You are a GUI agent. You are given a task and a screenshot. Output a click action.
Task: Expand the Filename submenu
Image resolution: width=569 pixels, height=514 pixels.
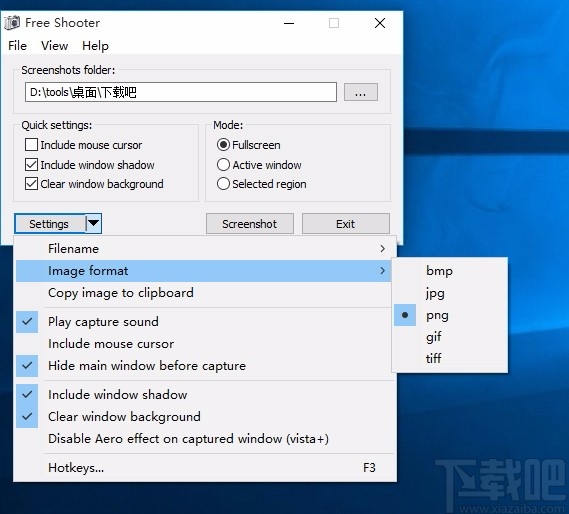pyautogui.click(x=203, y=249)
